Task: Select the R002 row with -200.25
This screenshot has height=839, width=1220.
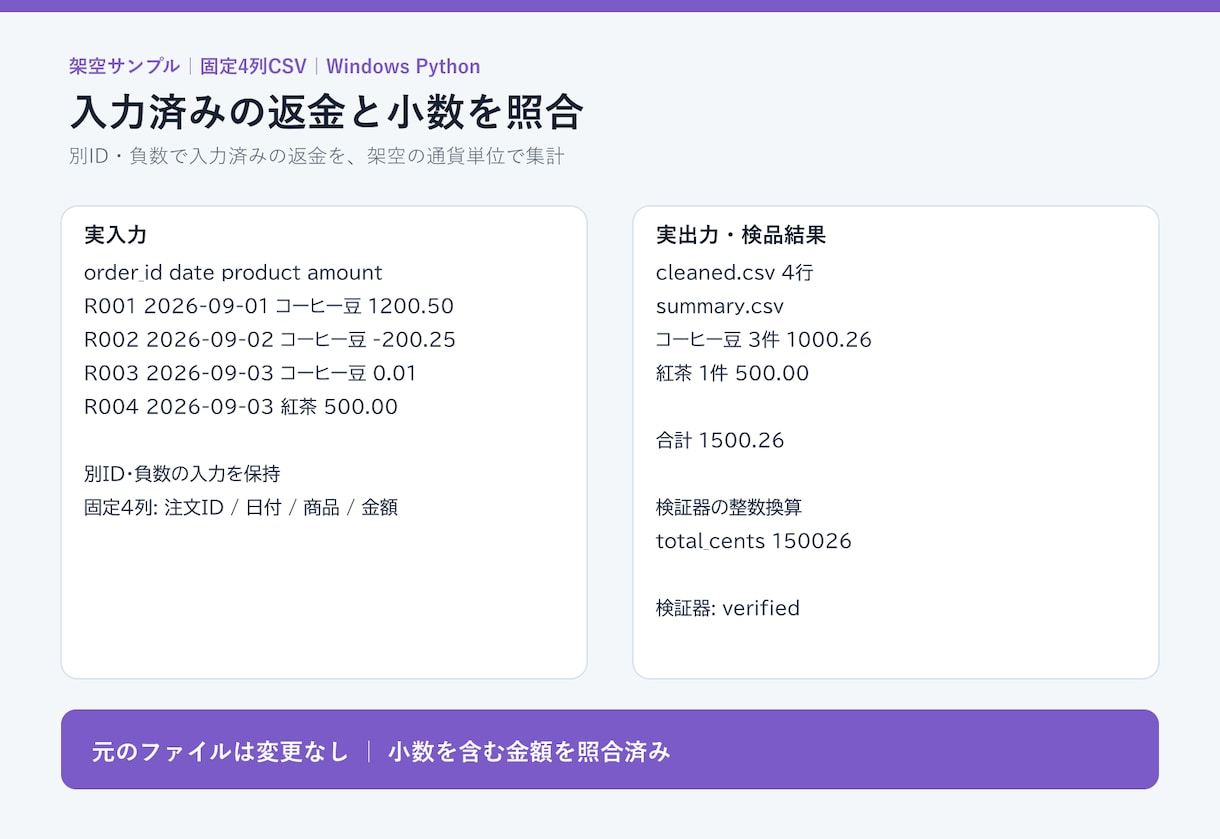Action: pyautogui.click(x=270, y=339)
